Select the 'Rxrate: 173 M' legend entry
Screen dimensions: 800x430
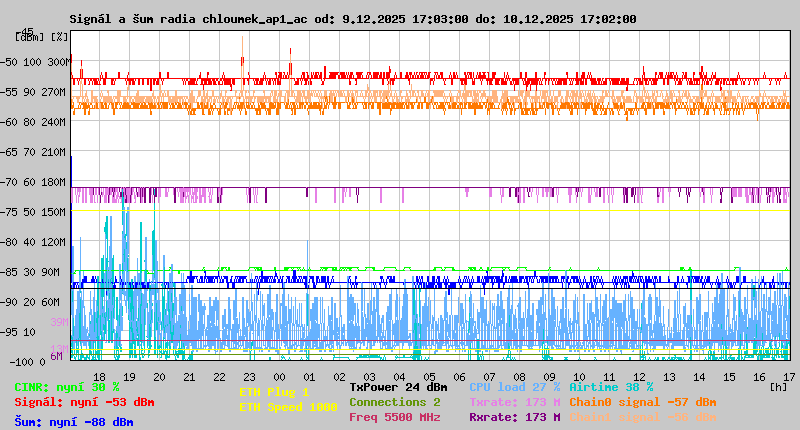(x=515, y=417)
